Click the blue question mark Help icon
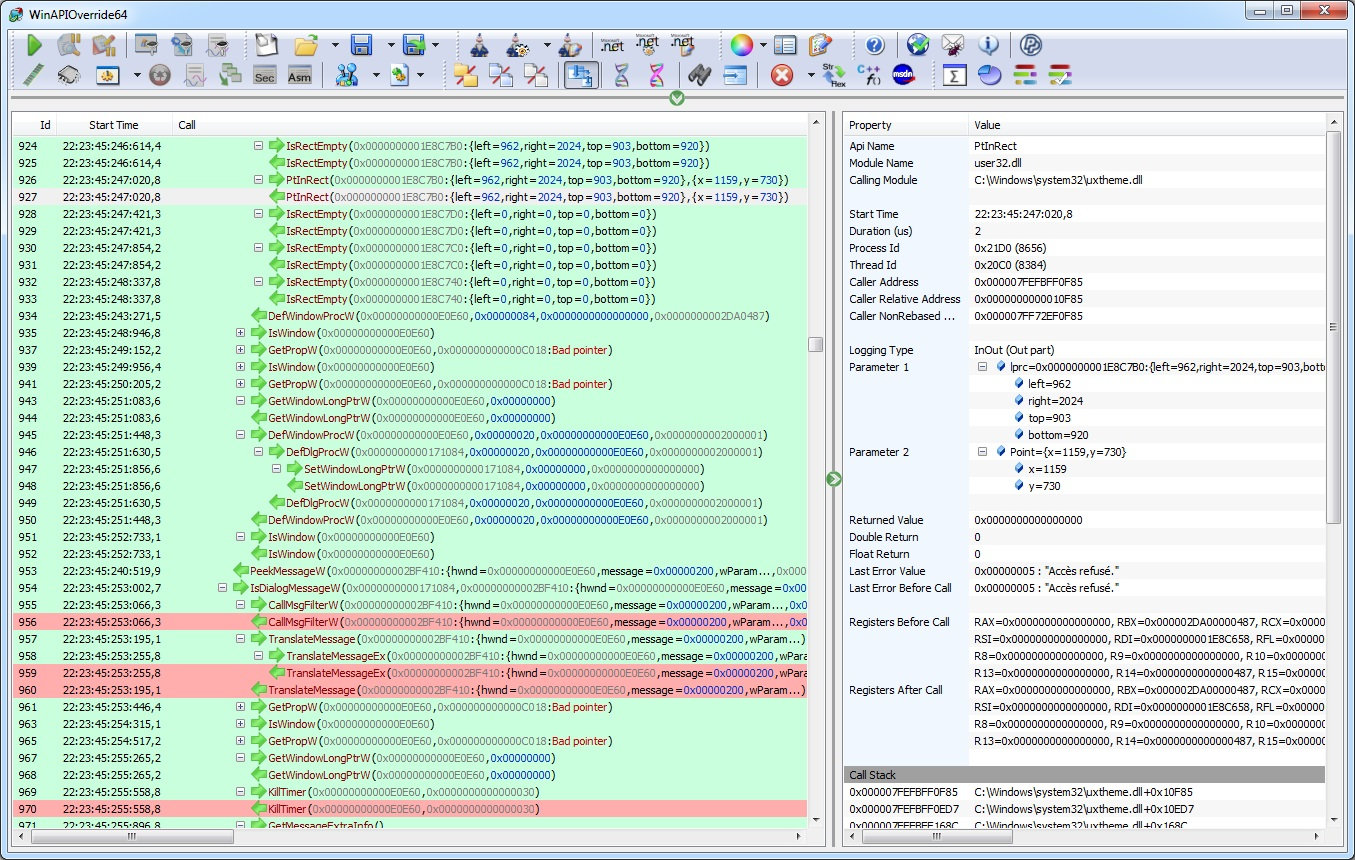Screen dimensions: 1355x860 tap(875, 45)
